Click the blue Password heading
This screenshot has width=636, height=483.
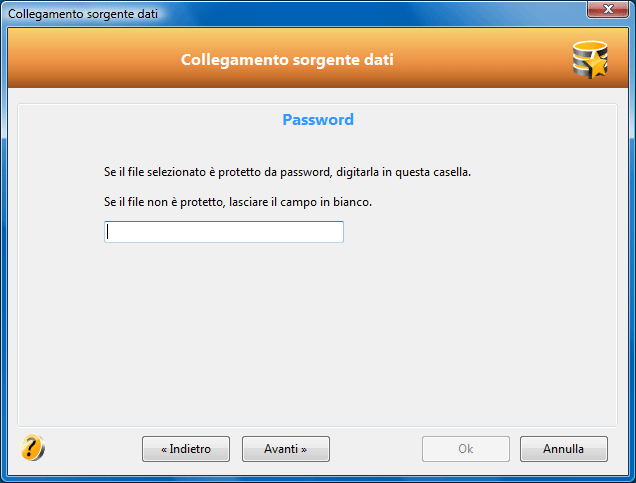click(x=318, y=120)
